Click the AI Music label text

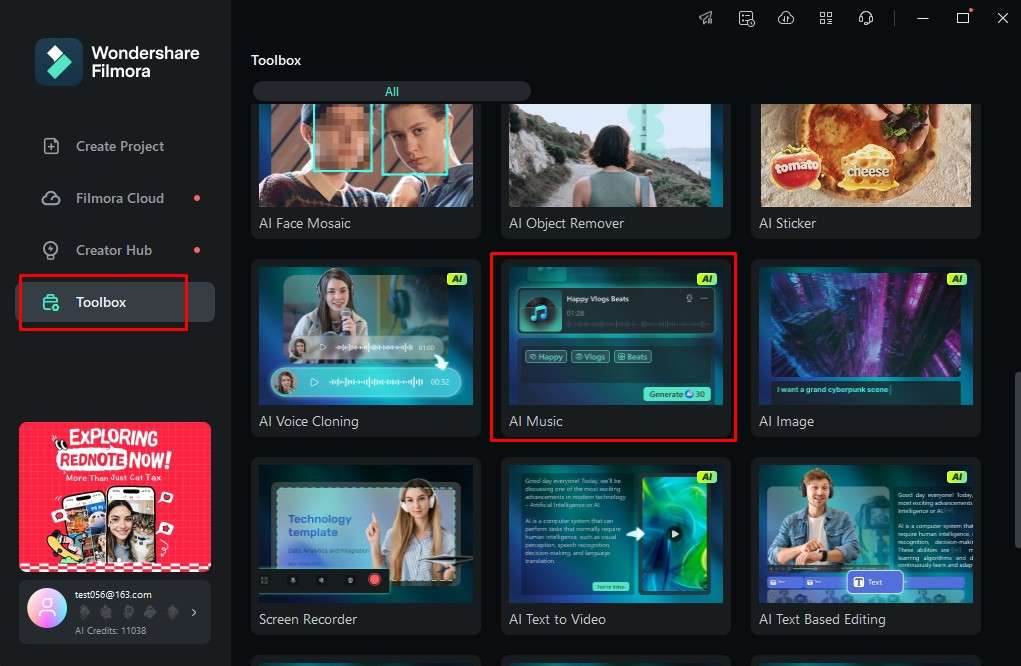535,421
